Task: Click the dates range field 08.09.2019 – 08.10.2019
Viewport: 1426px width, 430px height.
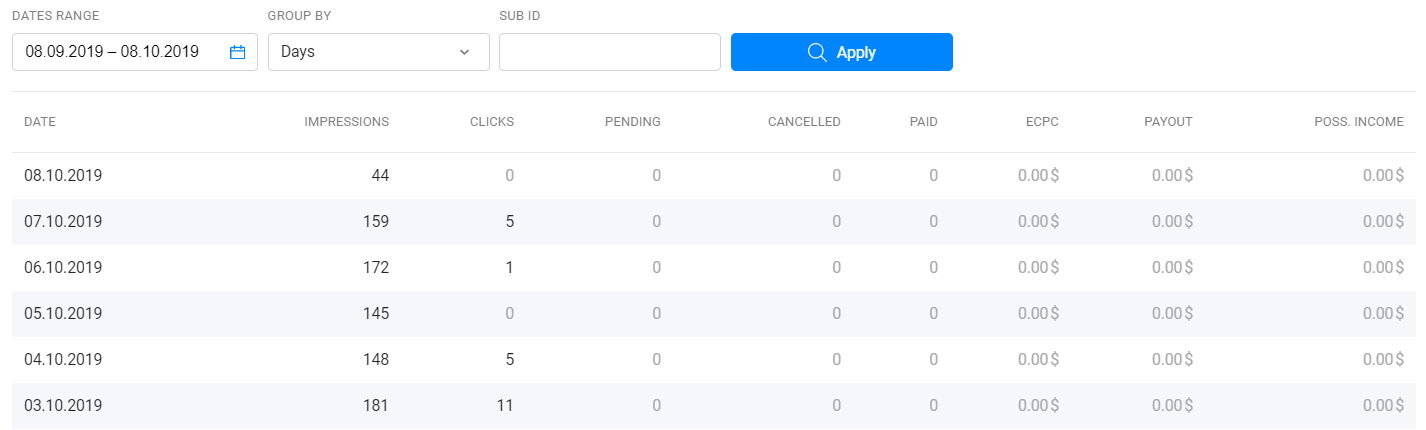Action: (135, 52)
